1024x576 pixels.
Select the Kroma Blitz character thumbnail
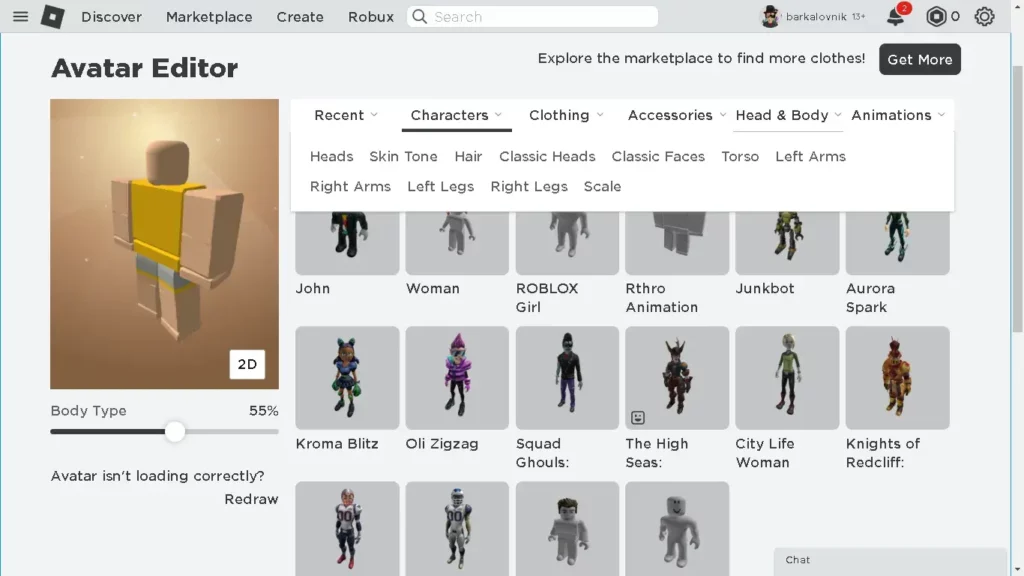tap(347, 377)
